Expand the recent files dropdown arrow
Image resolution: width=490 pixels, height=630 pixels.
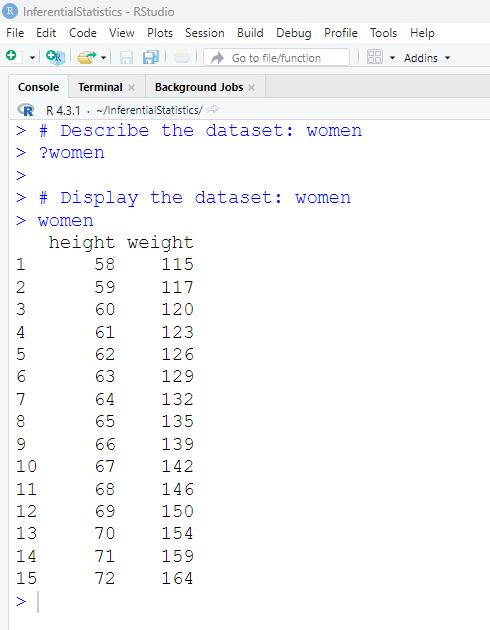(x=103, y=58)
